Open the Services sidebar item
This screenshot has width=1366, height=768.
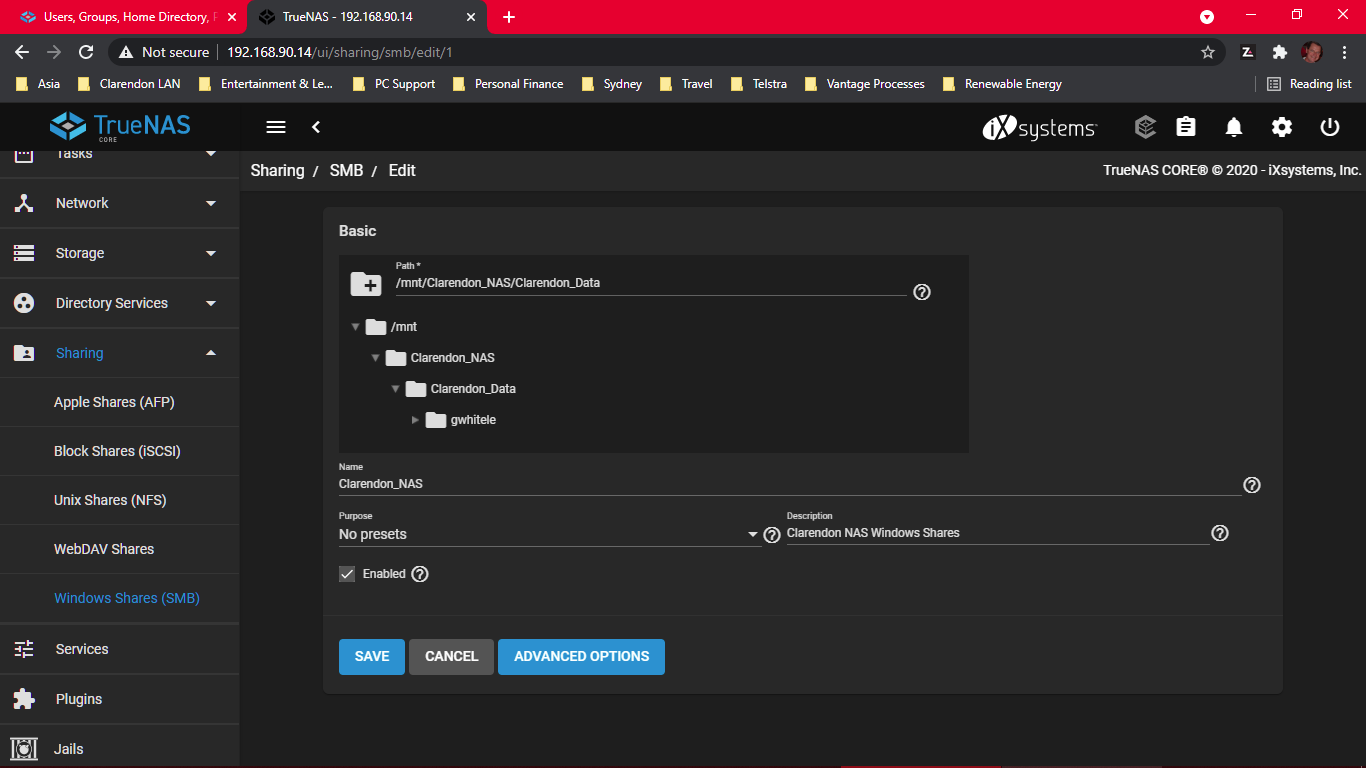point(120,649)
